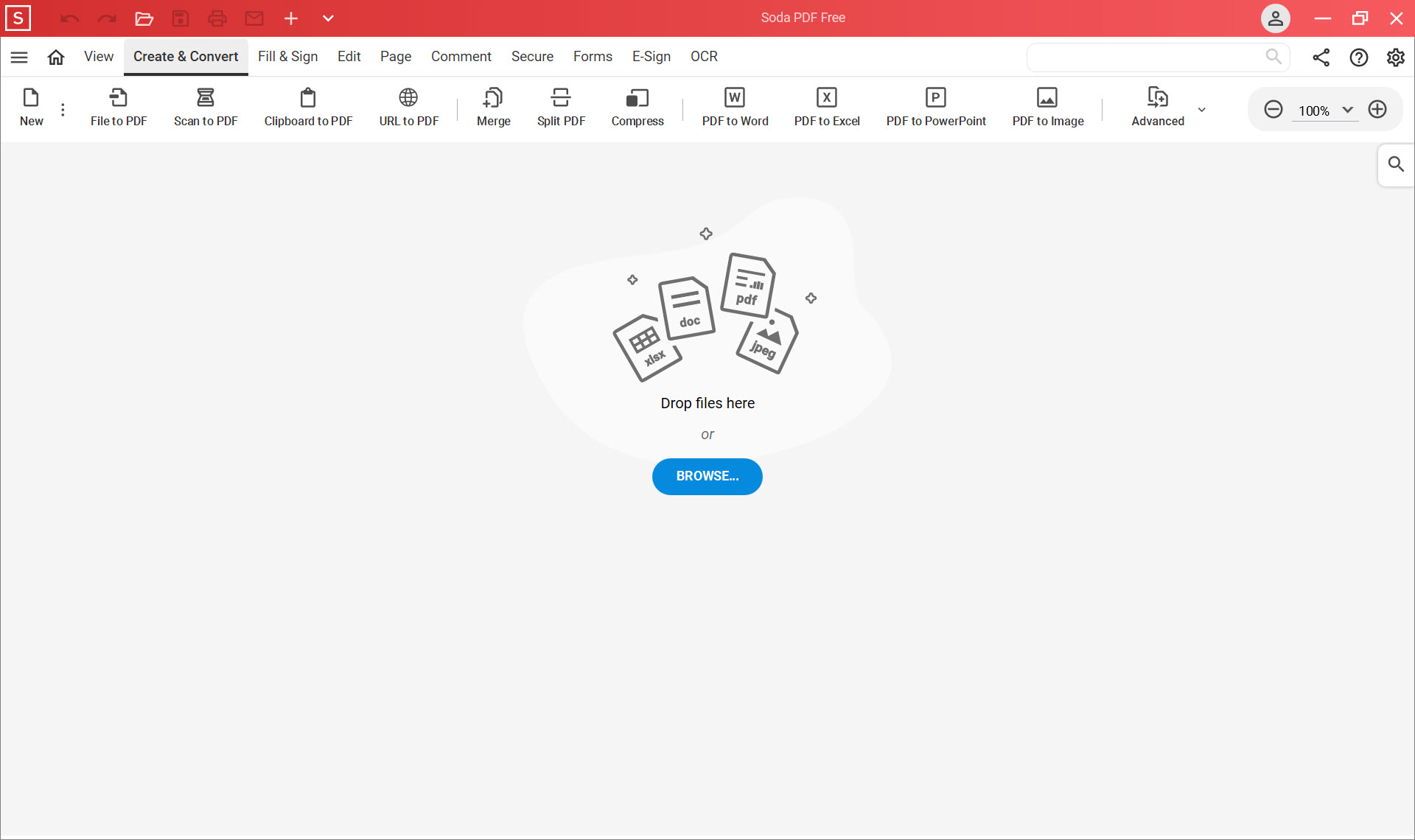
Task: Choose File to PDF tool
Action: pyautogui.click(x=119, y=108)
